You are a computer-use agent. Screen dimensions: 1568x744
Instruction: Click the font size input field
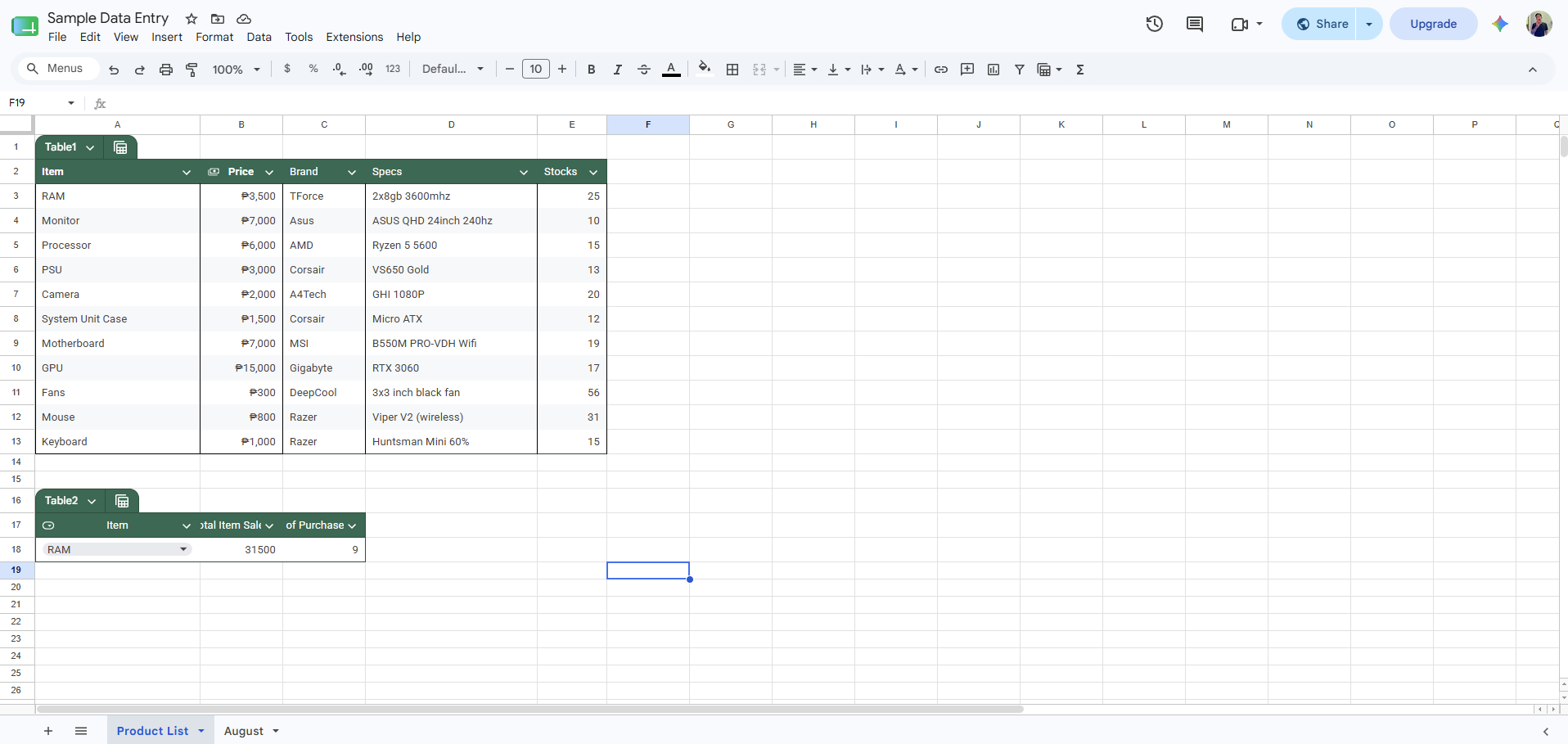(536, 69)
